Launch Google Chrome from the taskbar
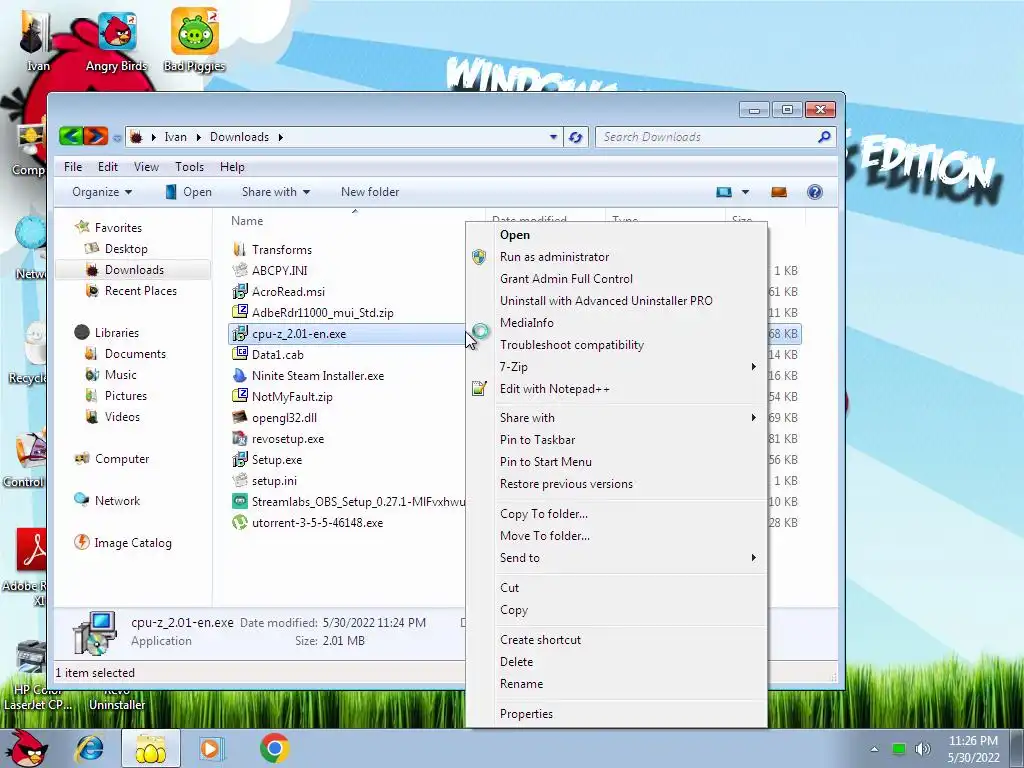This screenshot has width=1024, height=768. click(x=274, y=748)
